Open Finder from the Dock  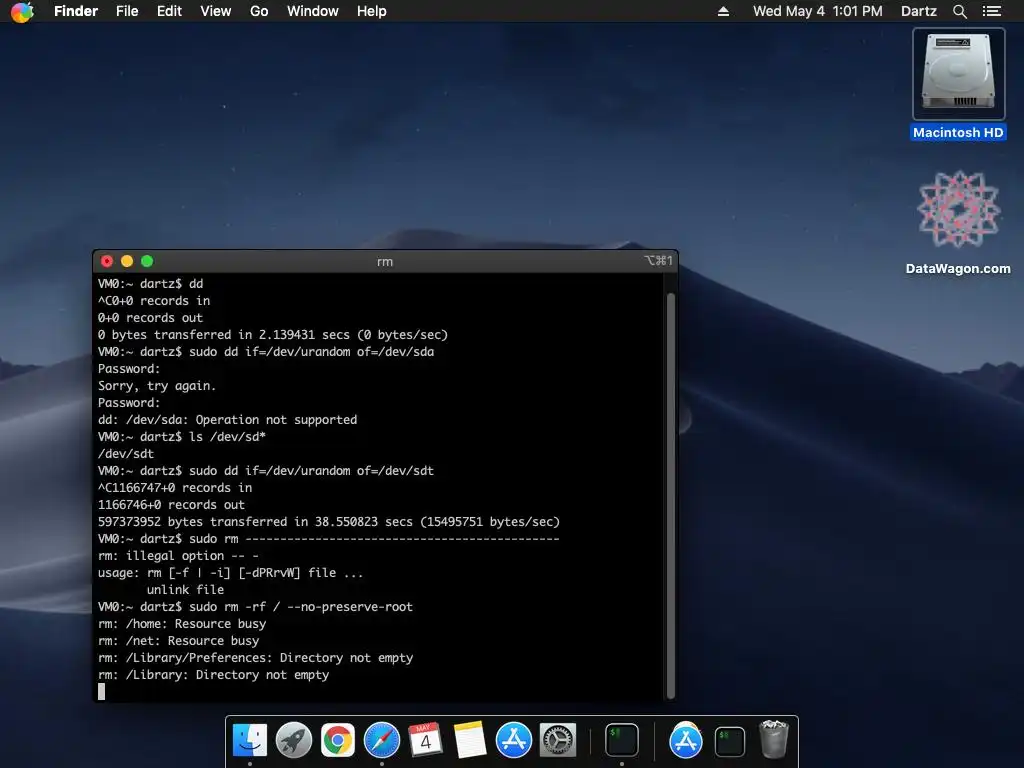(x=250, y=741)
